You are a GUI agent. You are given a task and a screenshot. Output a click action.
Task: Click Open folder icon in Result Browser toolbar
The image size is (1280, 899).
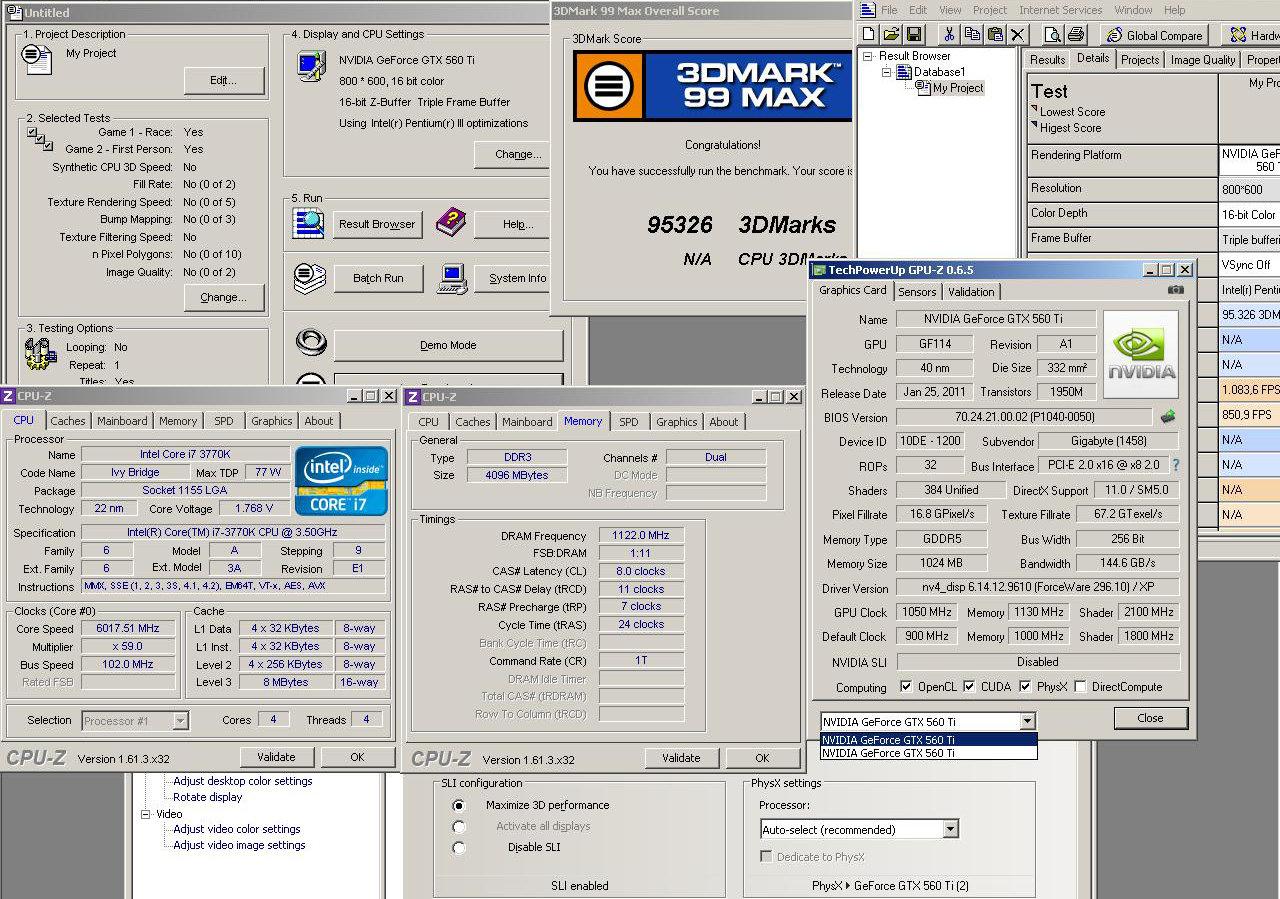click(891, 35)
